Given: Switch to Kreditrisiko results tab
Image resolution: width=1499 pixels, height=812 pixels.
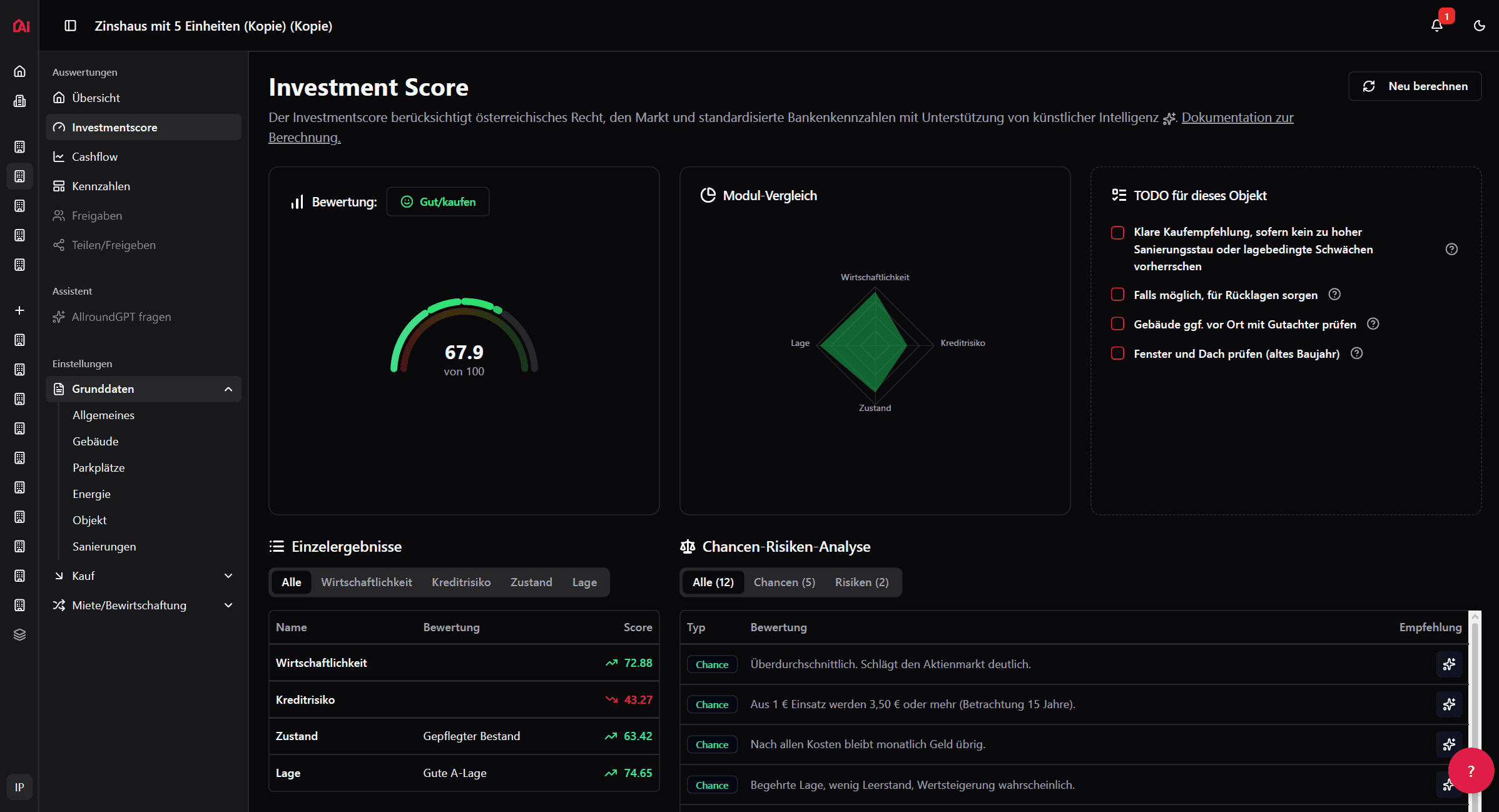Looking at the screenshot, I should 461,582.
